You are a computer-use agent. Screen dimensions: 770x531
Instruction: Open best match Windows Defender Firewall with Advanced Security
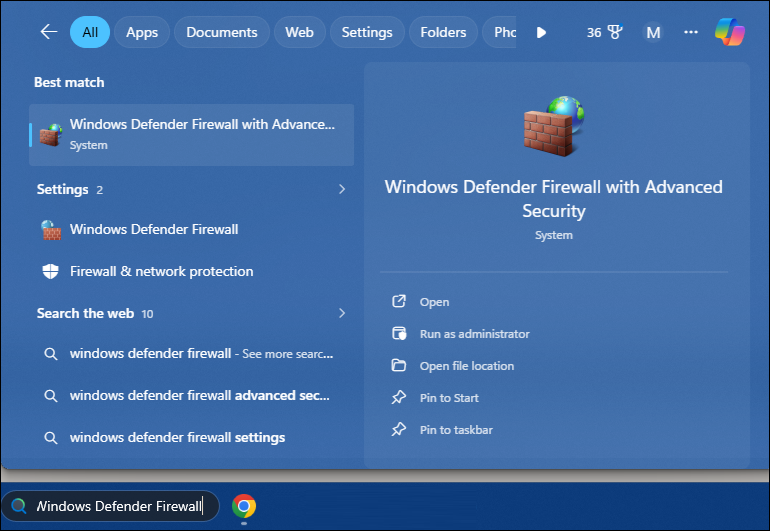(192, 135)
